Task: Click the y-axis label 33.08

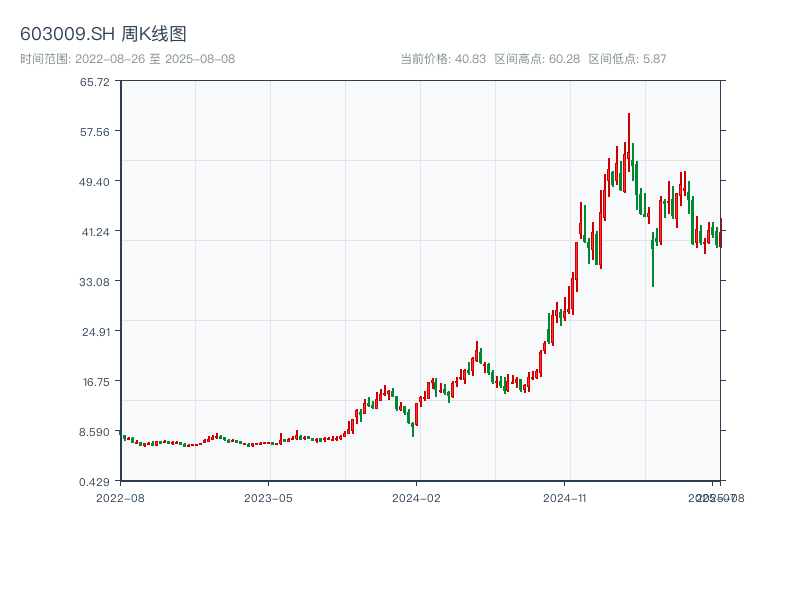Action: coord(94,282)
